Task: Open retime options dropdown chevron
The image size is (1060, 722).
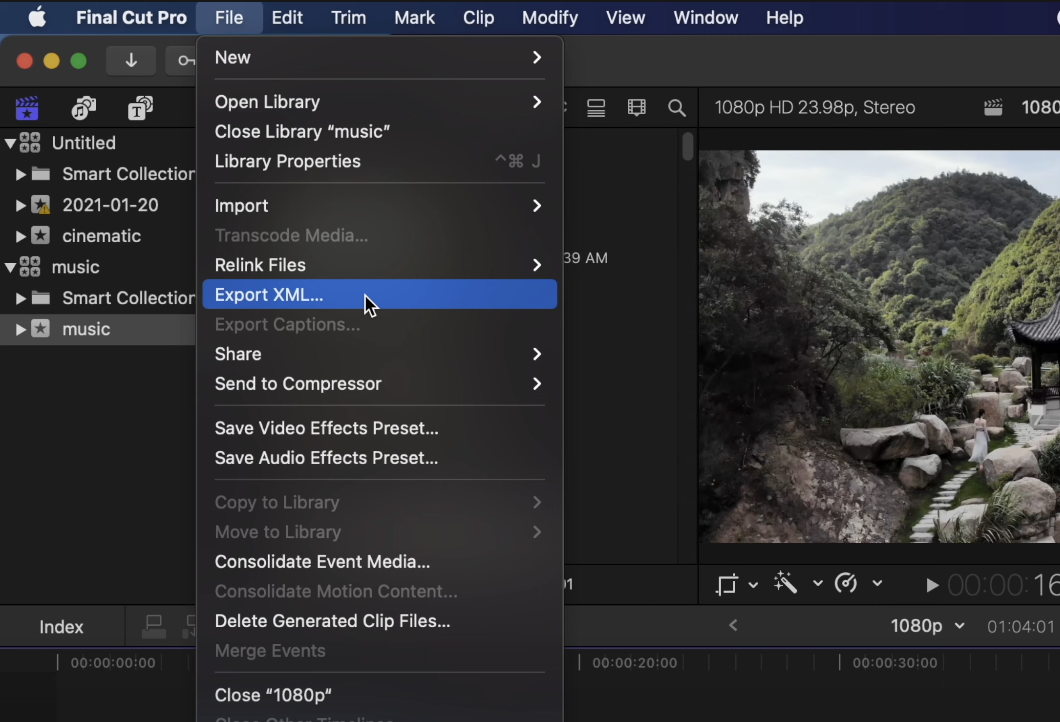Action: [x=877, y=583]
